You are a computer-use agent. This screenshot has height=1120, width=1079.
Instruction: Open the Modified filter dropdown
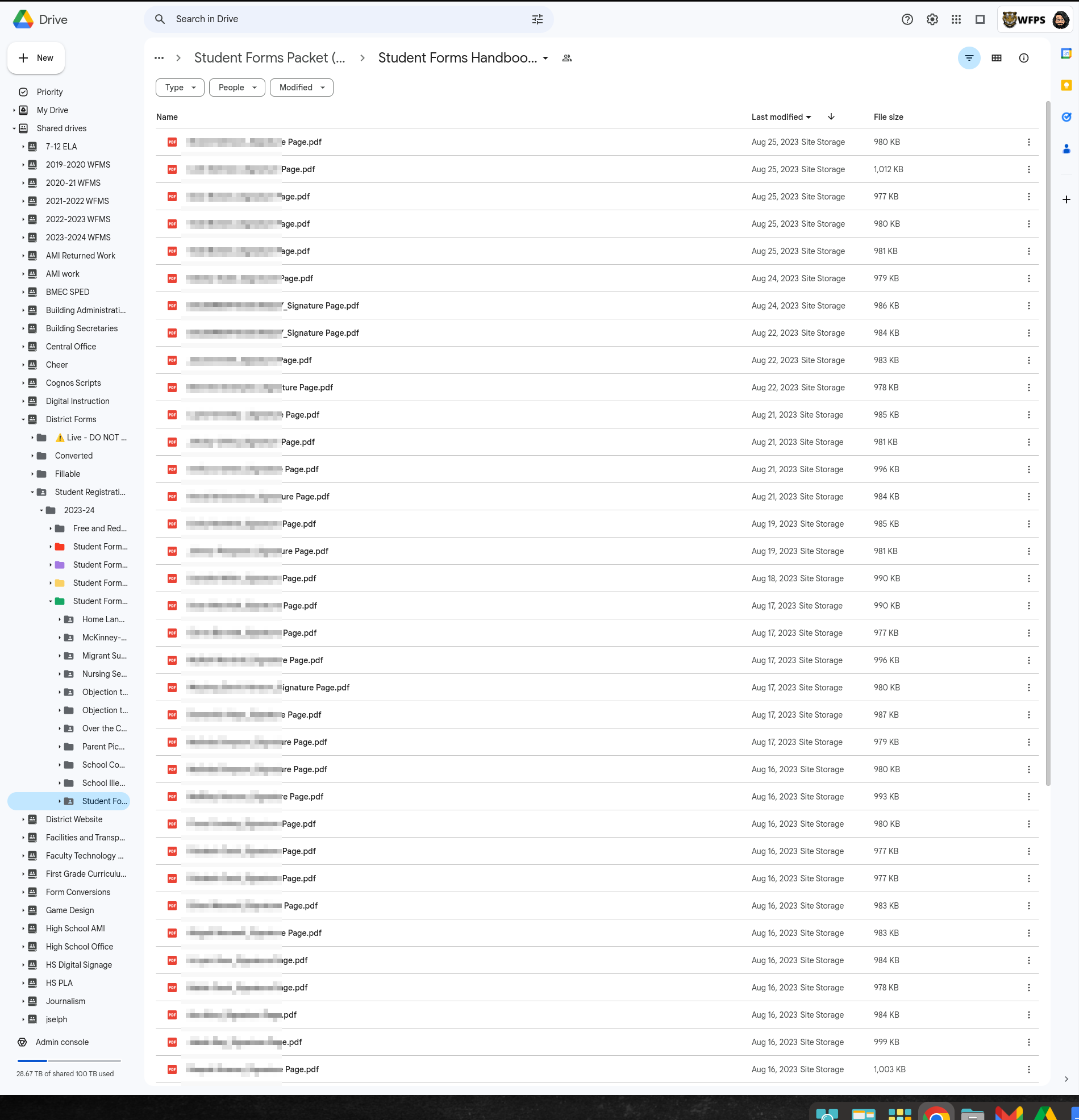[301, 88]
